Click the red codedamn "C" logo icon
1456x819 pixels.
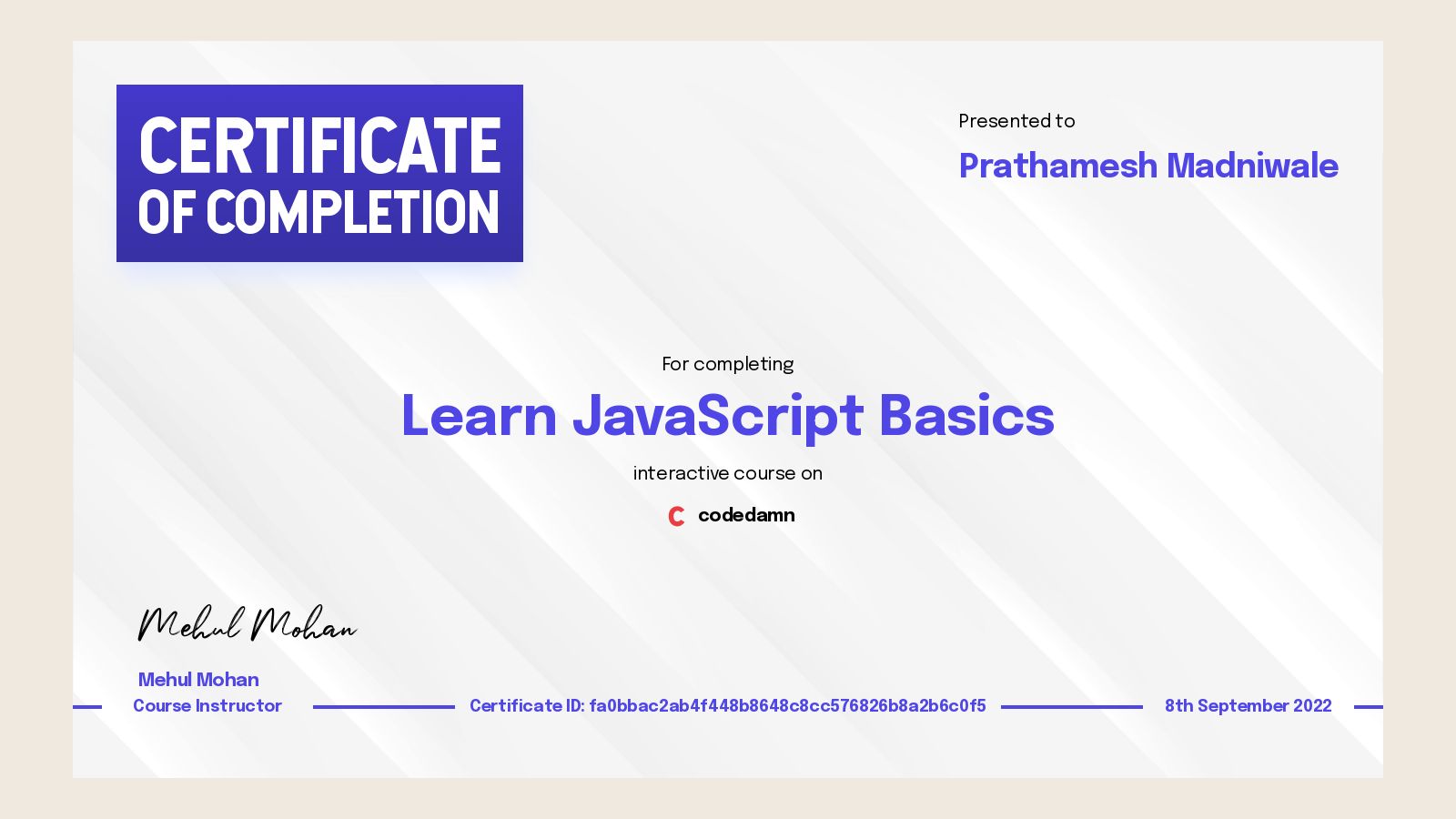pyautogui.click(x=676, y=516)
